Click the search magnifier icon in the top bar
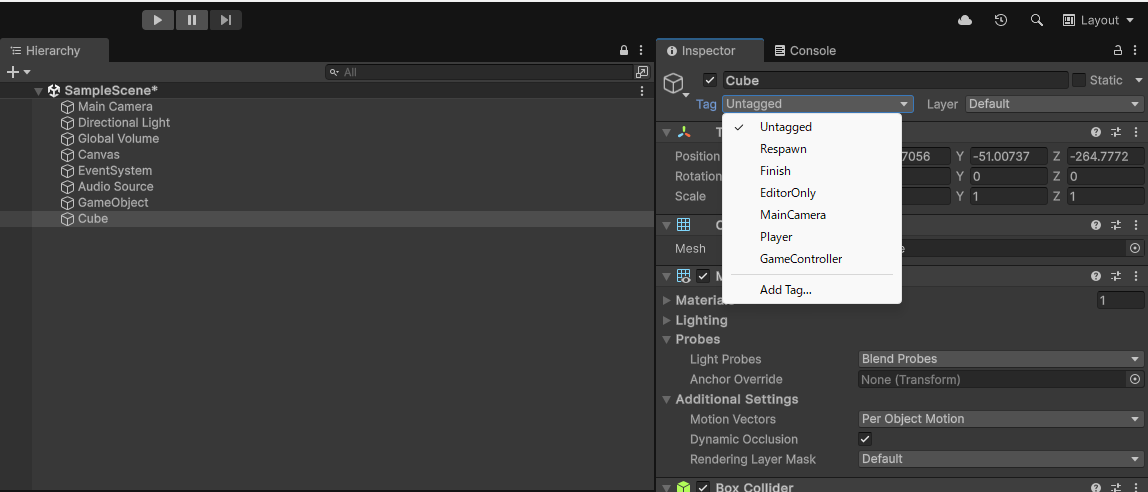The image size is (1148, 492). (1036, 20)
